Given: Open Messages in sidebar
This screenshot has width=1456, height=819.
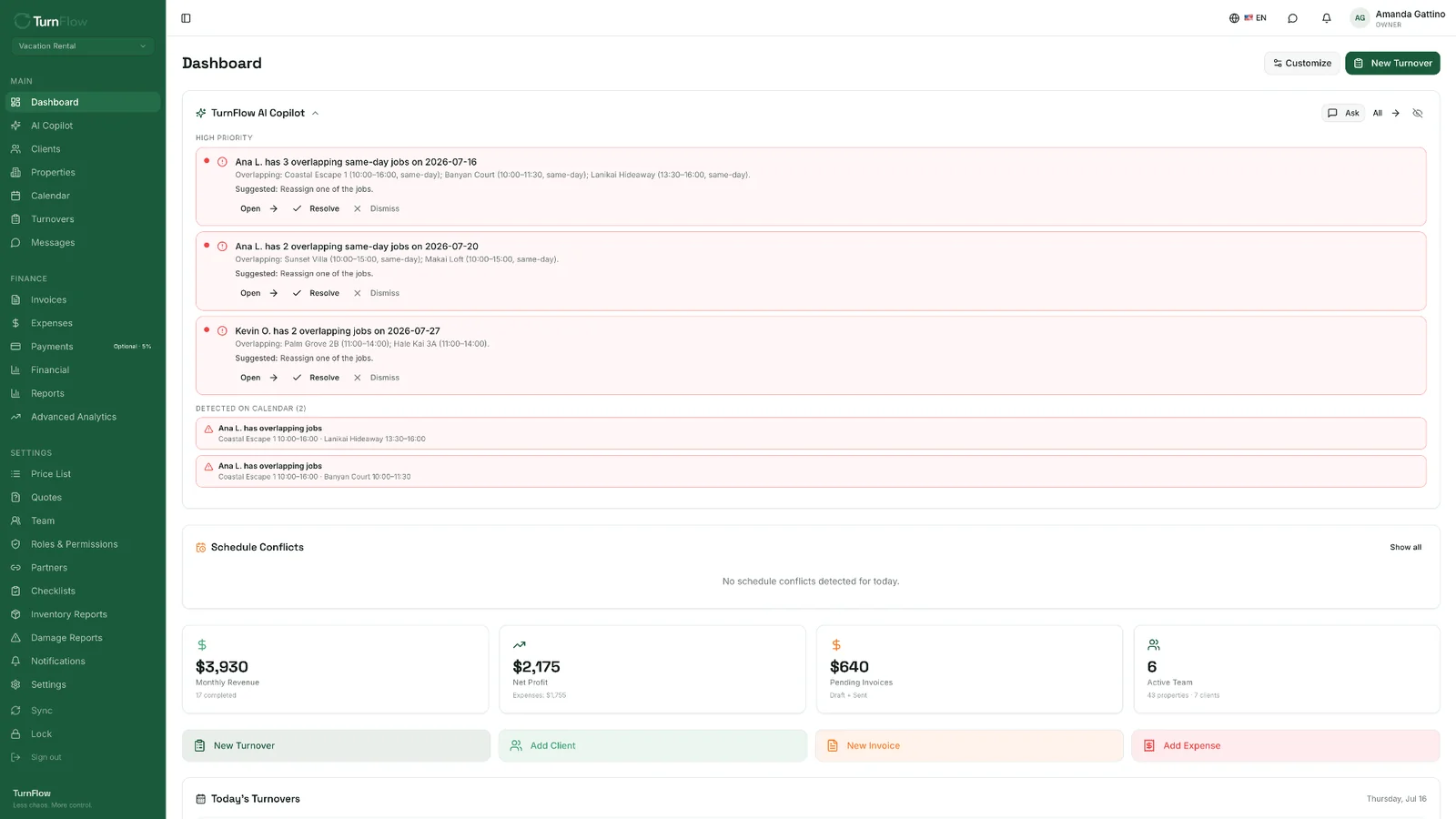Looking at the screenshot, I should click(82, 243).
